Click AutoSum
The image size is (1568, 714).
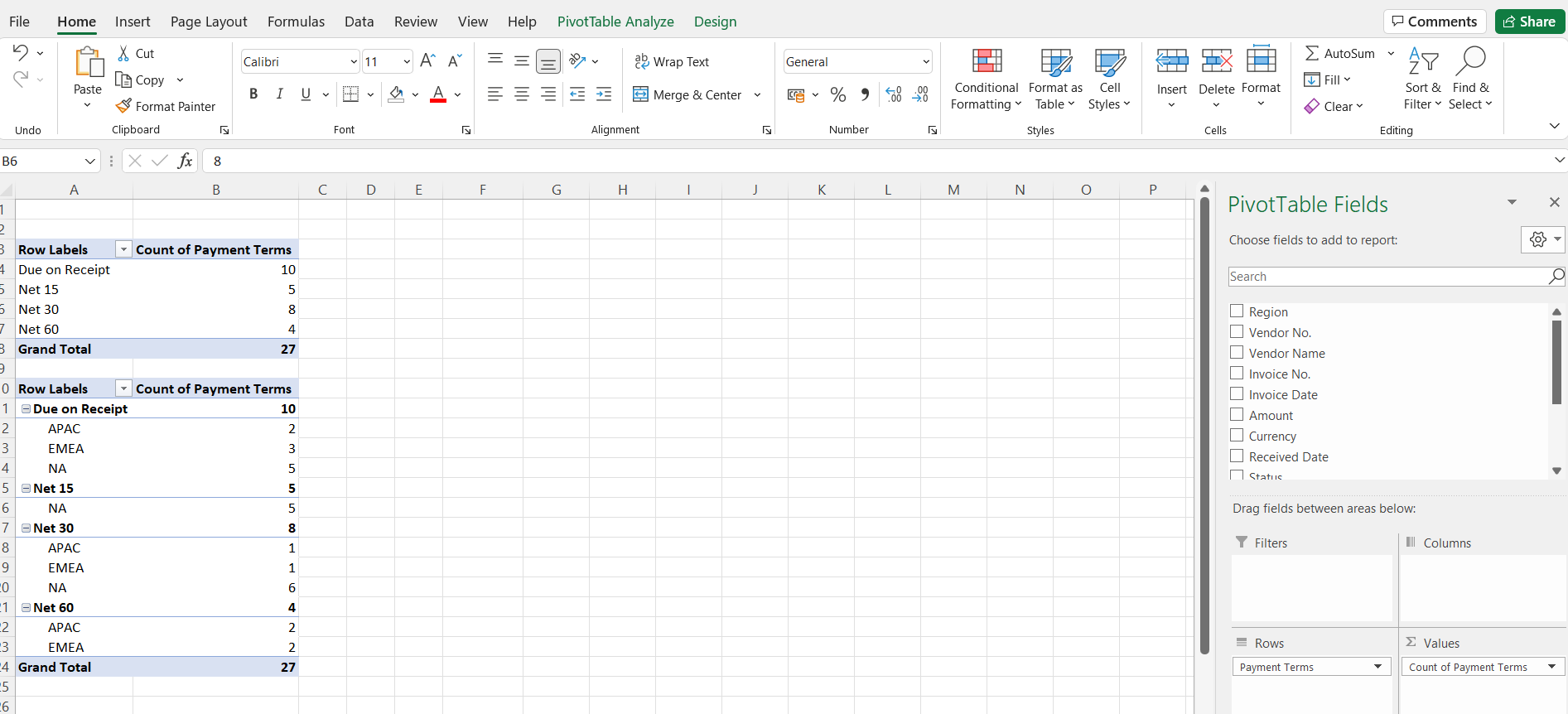(1340, 53)
